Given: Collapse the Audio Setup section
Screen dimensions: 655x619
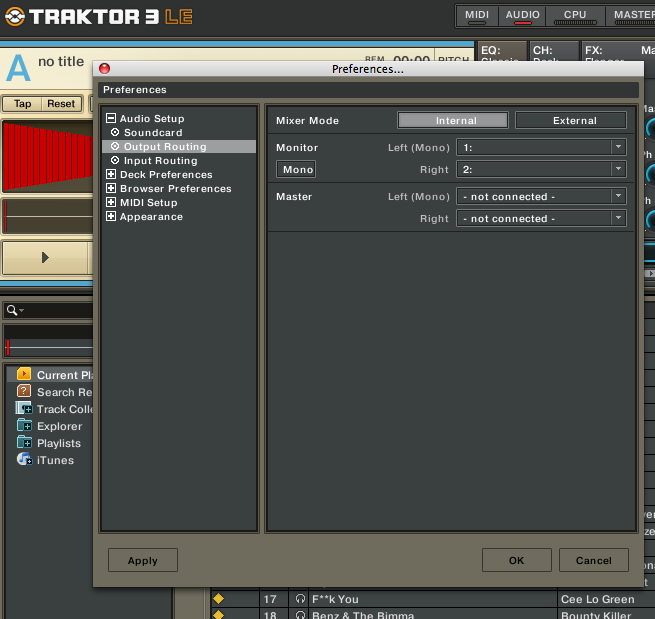Looking at the screenshot, I should coord(111,118).
